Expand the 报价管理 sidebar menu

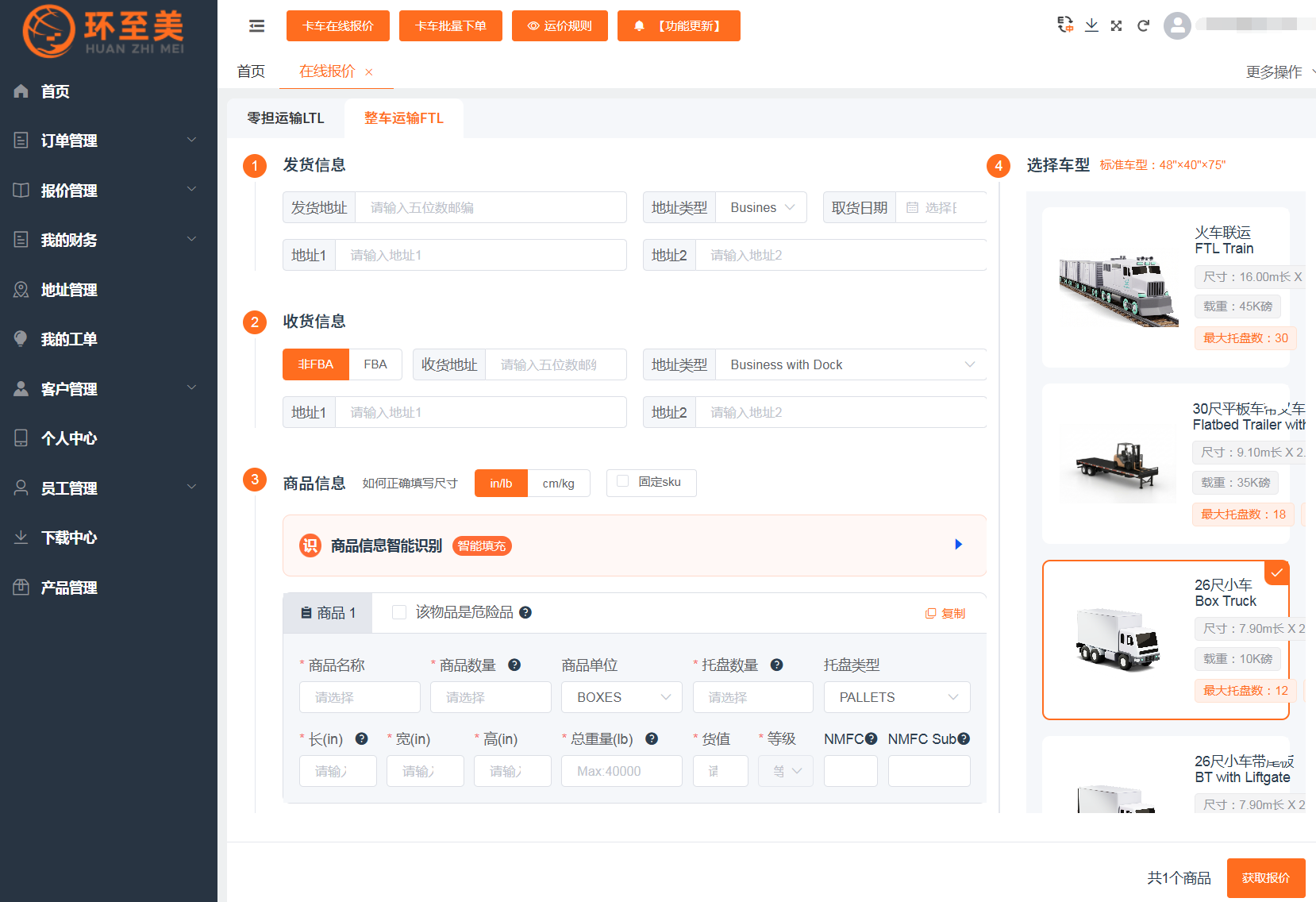pyautogui.click(x=109, y=191)
